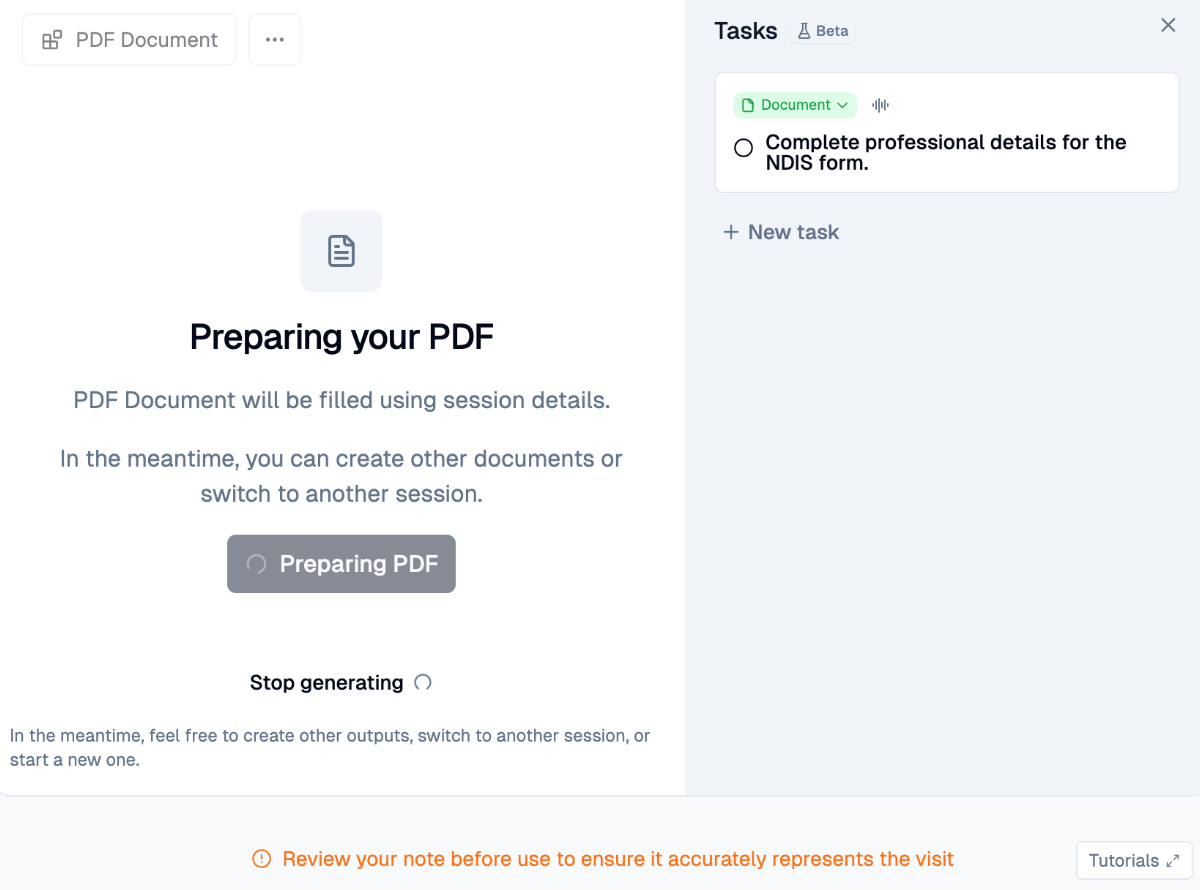1200x890 pixels.
Task: Open the PDF Document selector
Action: [129, 40]
